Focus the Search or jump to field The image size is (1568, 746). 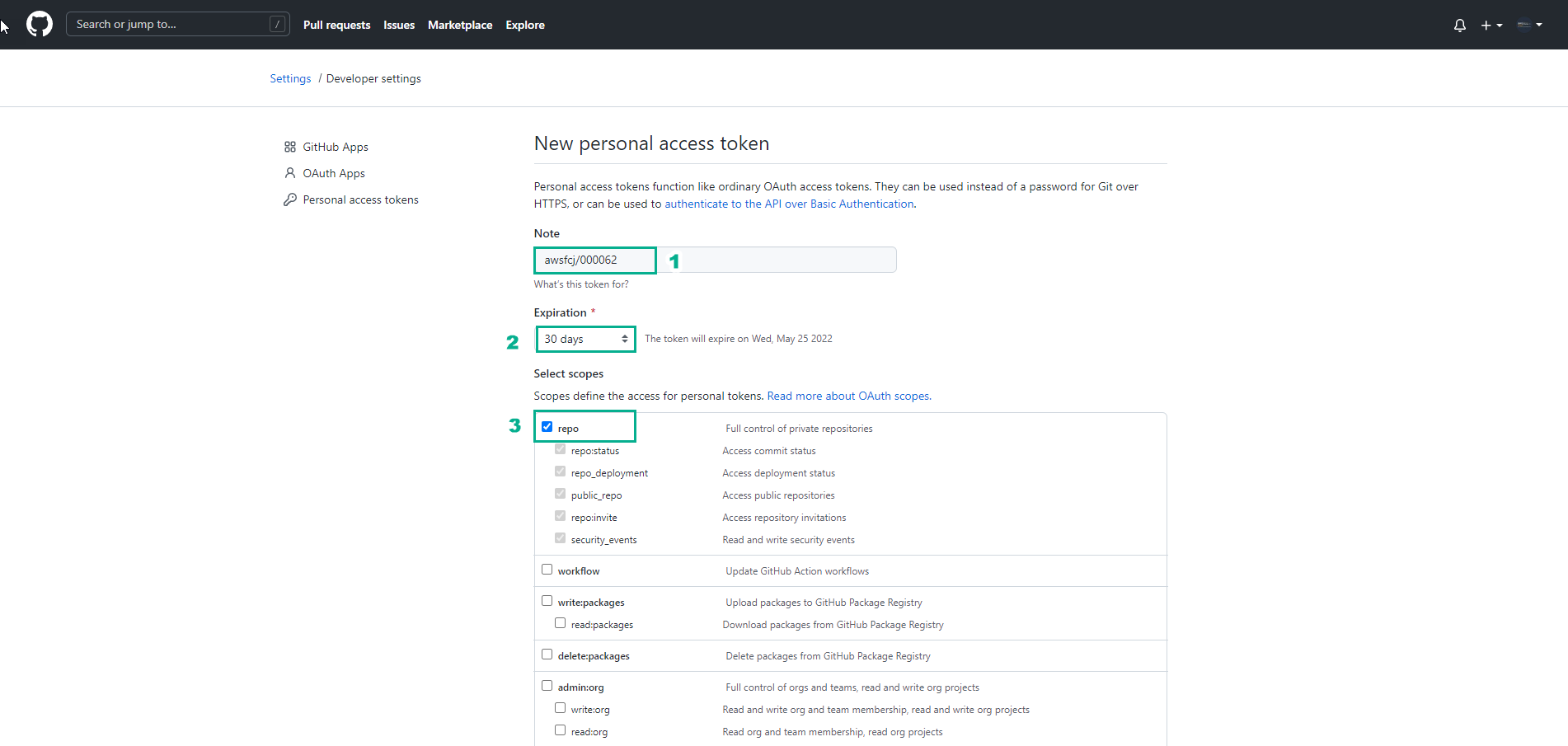click(x=177, y=24)
